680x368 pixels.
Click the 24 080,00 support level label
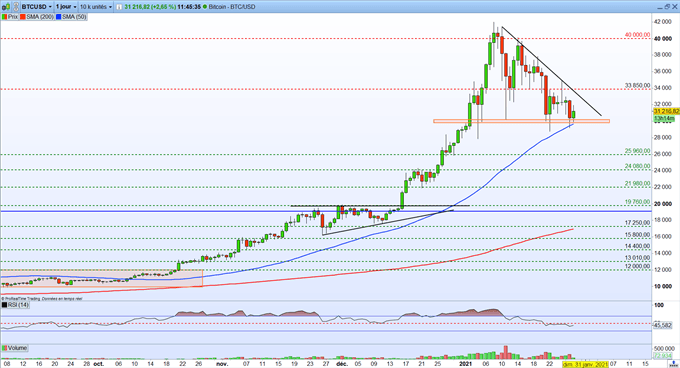638,166
